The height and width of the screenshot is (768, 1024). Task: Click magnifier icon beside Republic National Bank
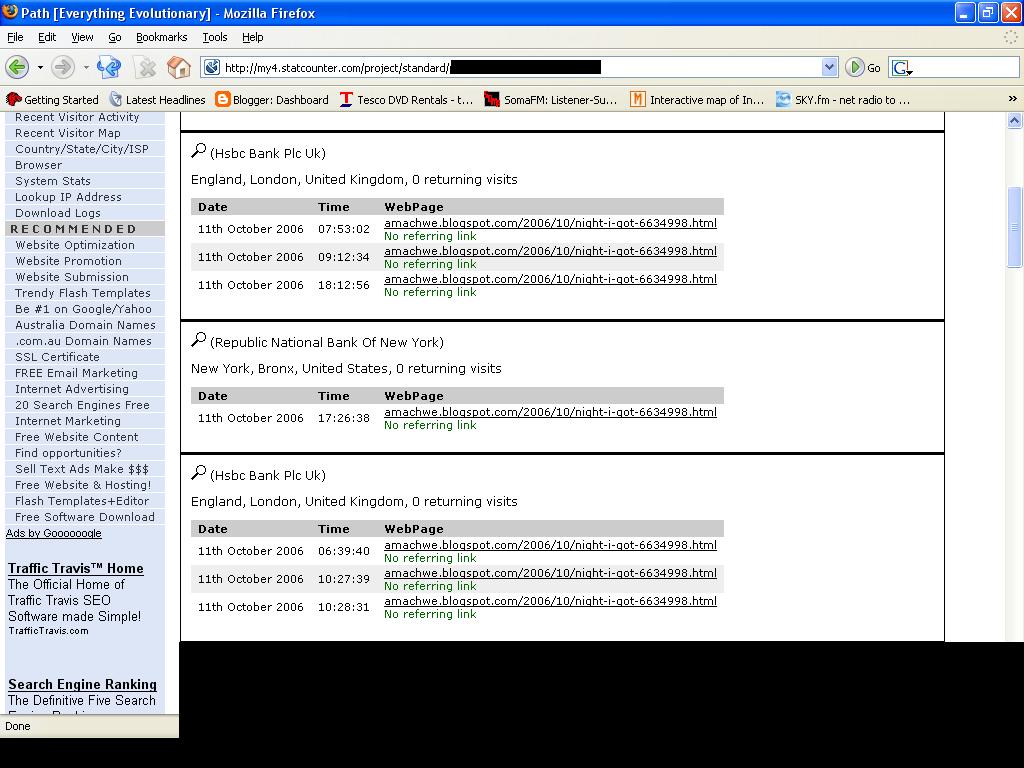[x=199, y=340]
